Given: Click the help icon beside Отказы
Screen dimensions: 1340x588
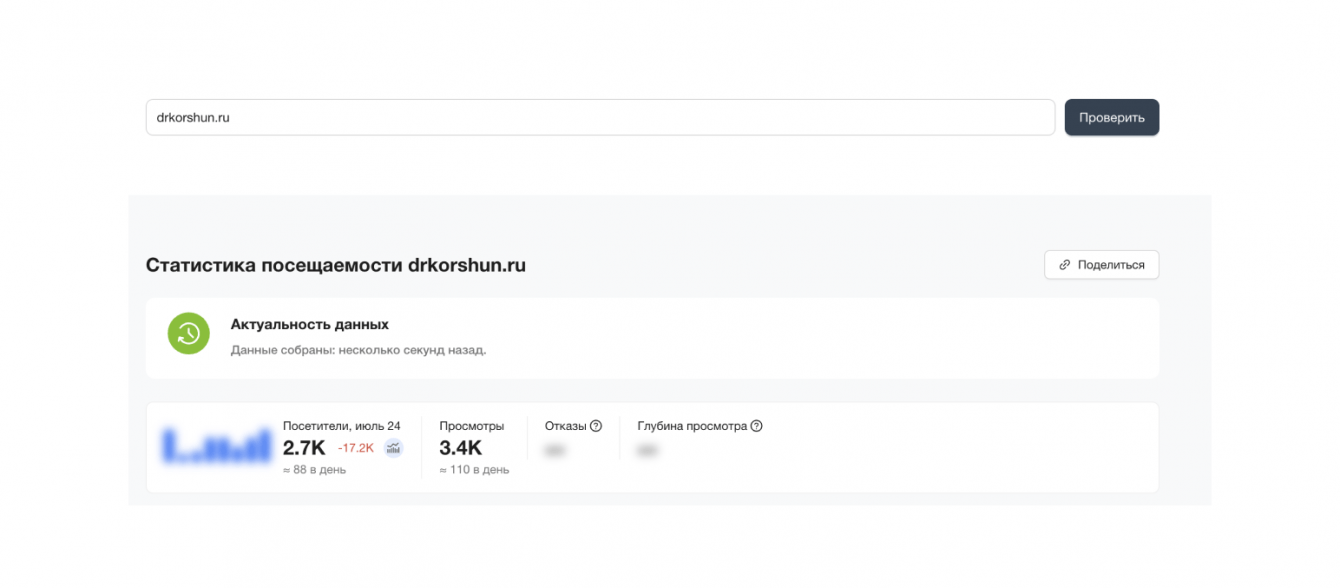Looking at the screenshot, I should pos(596,426).
